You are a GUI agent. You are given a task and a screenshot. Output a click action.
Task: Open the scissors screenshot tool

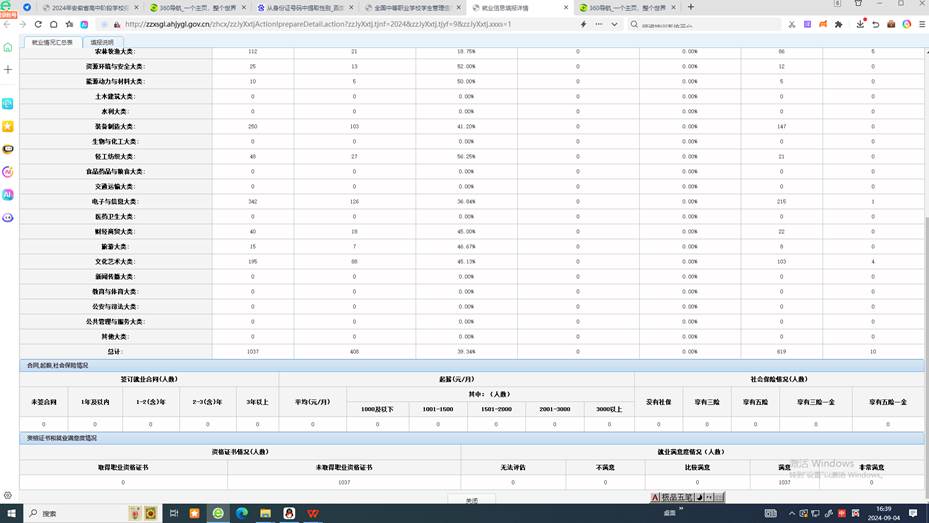(792, 24)
